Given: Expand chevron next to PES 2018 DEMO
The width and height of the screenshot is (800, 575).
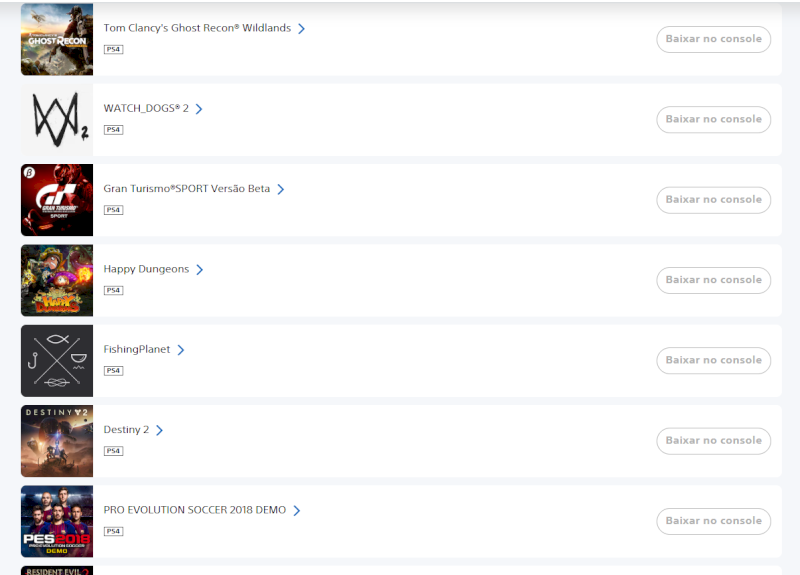Looking at the screenshot, I should click(x=296, y=511).
